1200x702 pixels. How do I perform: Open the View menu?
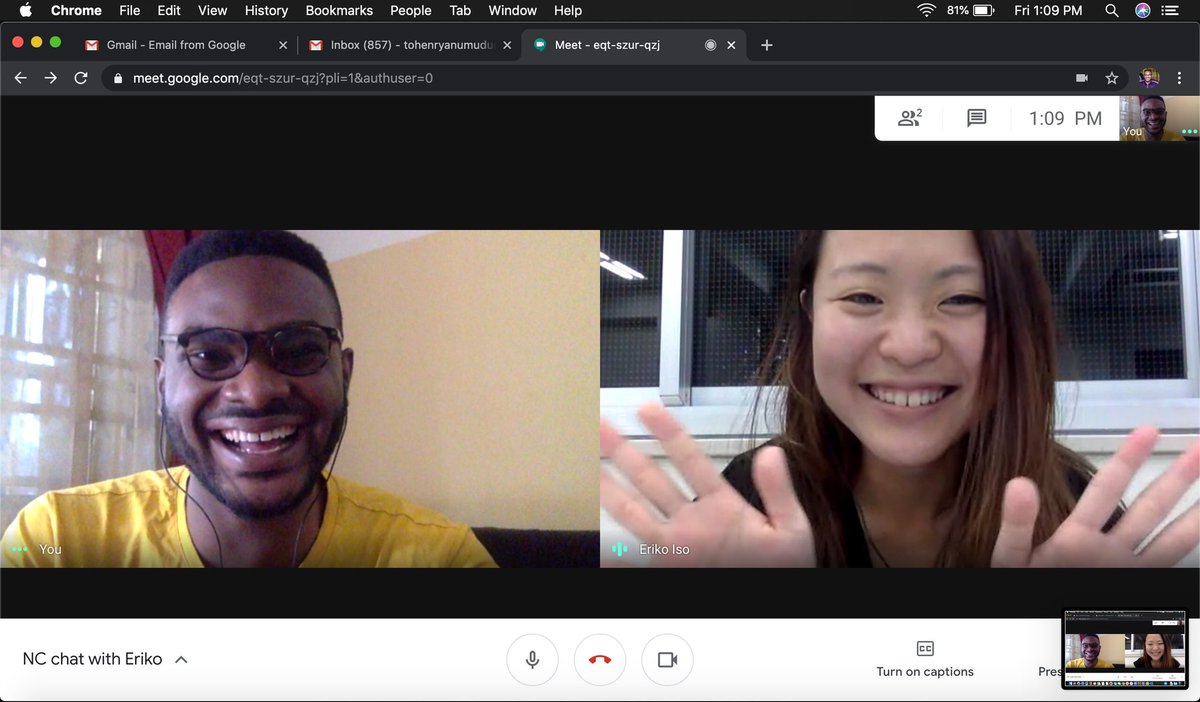click(x=212, y=10)
